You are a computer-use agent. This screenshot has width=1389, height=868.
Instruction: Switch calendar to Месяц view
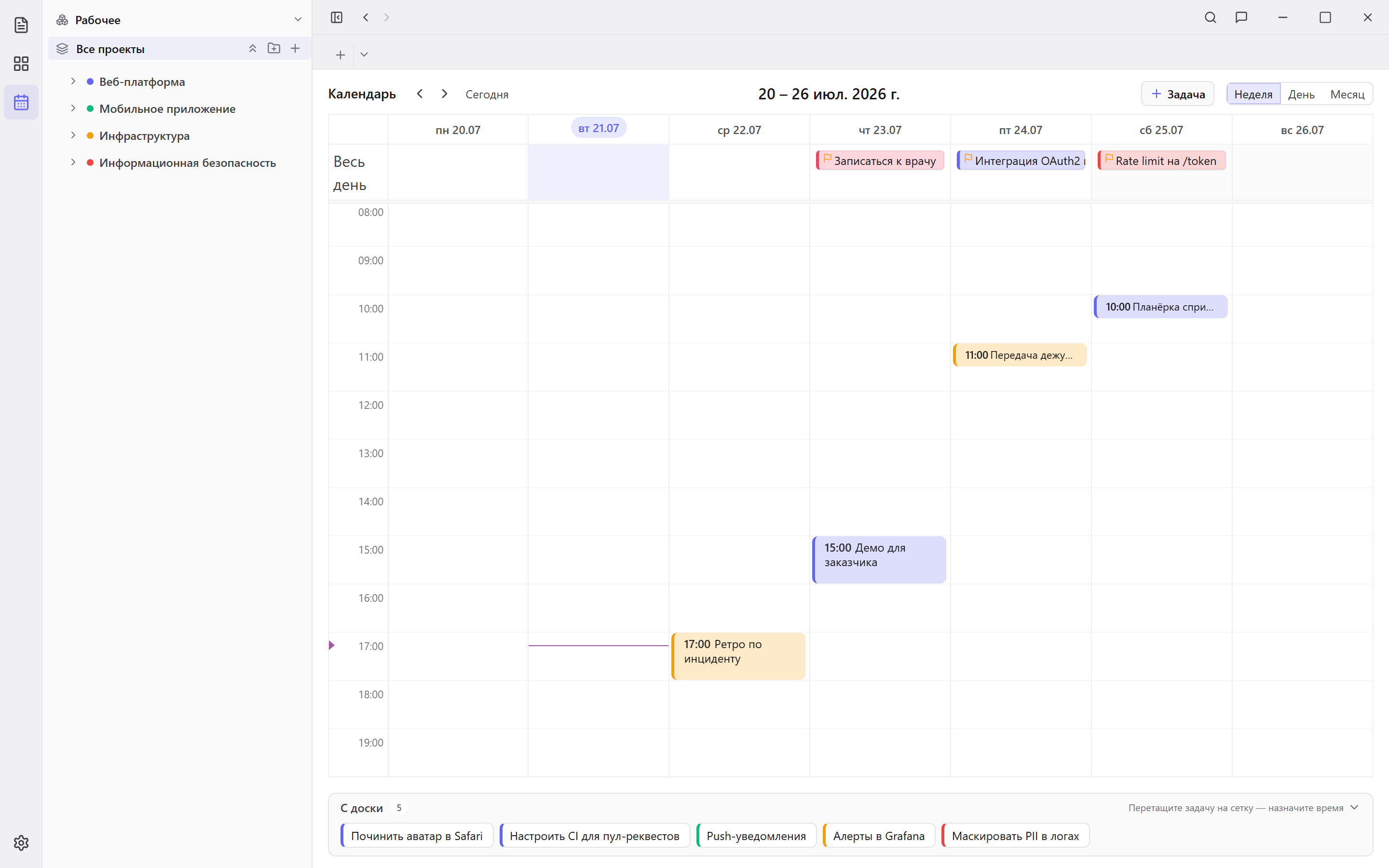1347,94
